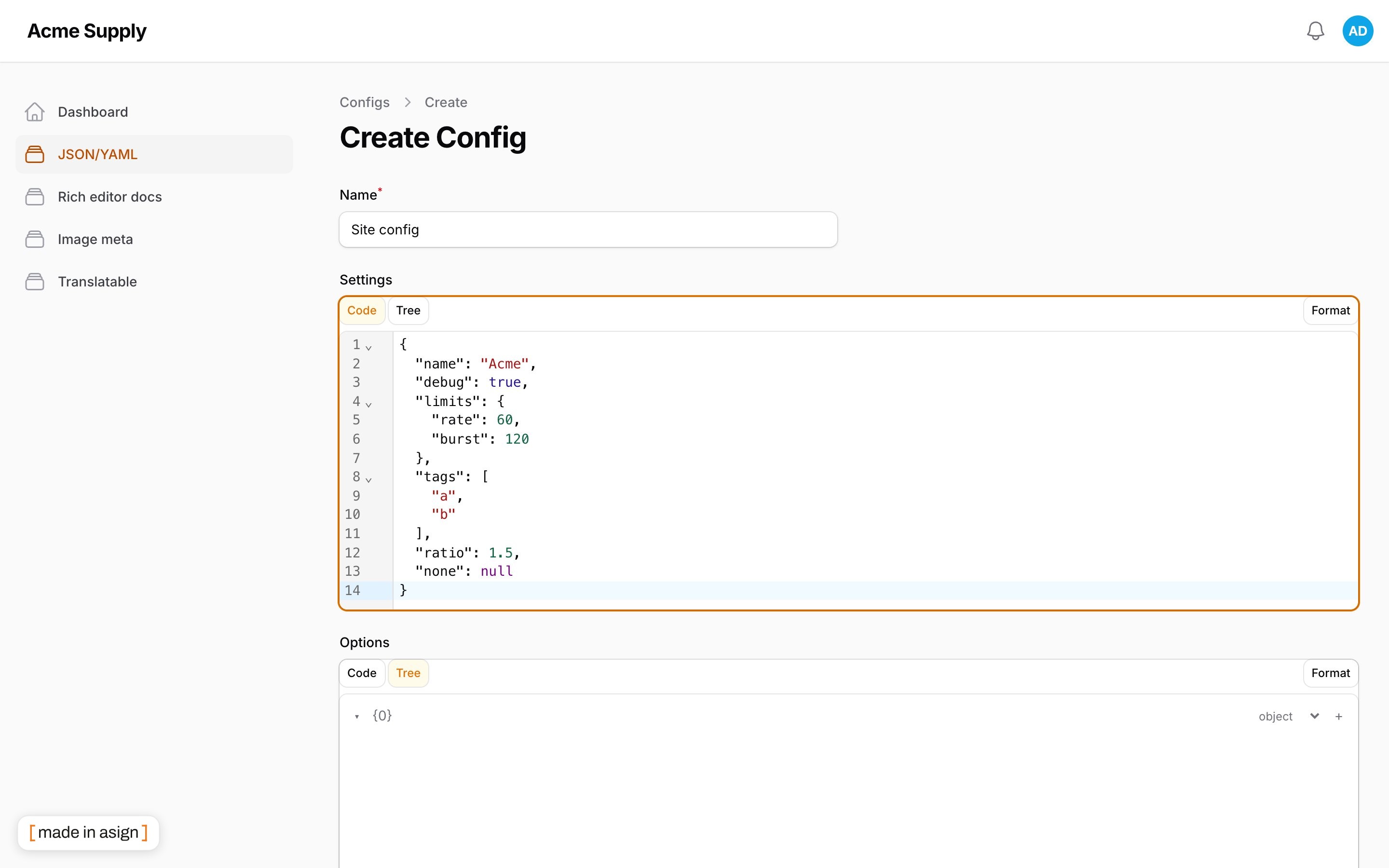Click the object type label
Screen dimensions: 1389x868
pyautogui.click(x=1275, y=717)
